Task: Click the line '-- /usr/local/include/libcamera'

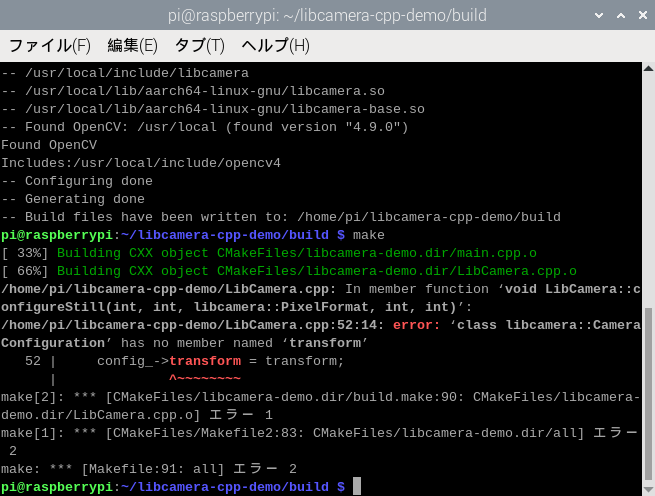Action: [125, 73]
